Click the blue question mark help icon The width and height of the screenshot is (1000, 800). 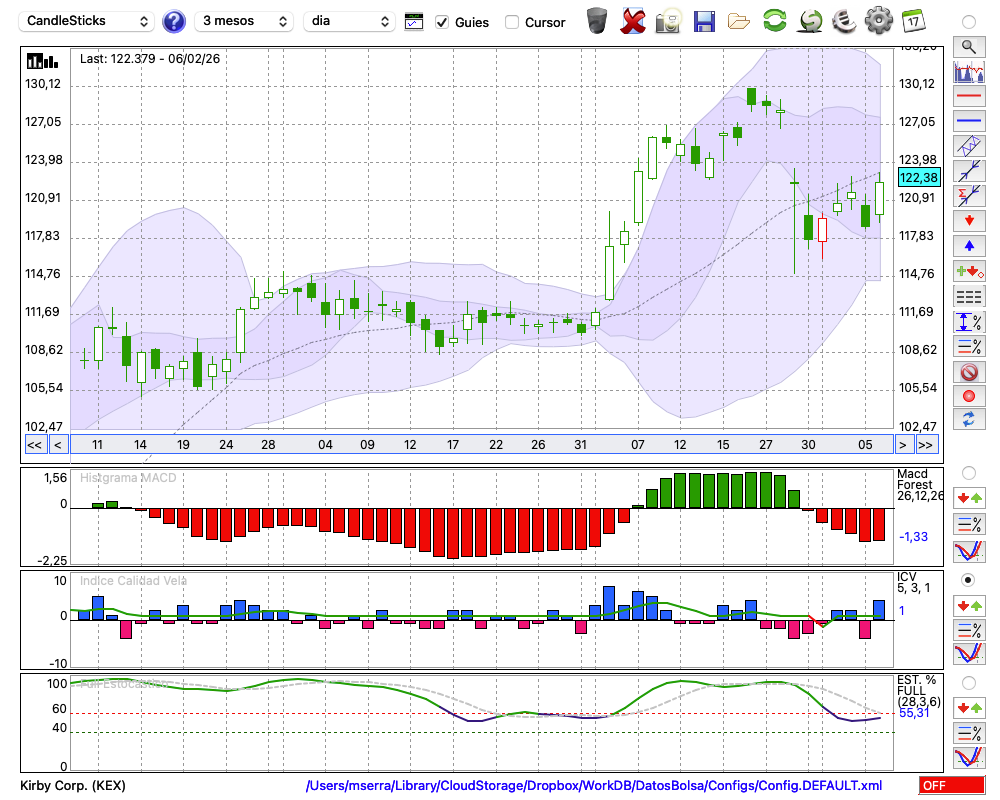click(174, 21)
